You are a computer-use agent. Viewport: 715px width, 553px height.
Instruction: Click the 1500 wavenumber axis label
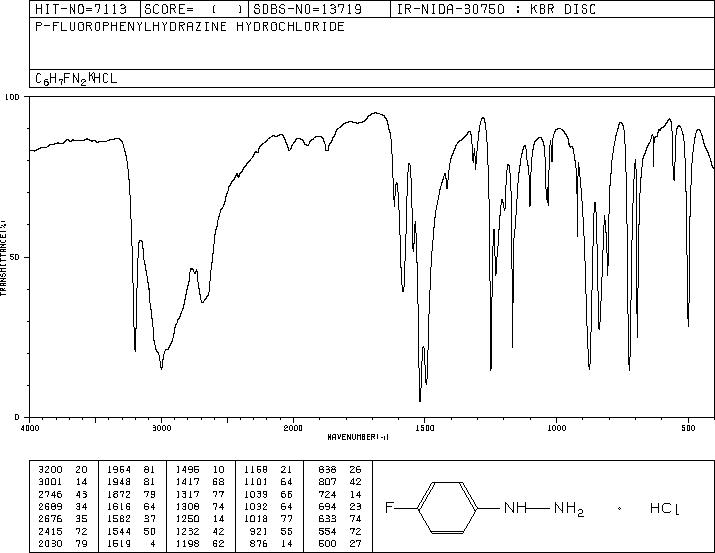(425, 428)
